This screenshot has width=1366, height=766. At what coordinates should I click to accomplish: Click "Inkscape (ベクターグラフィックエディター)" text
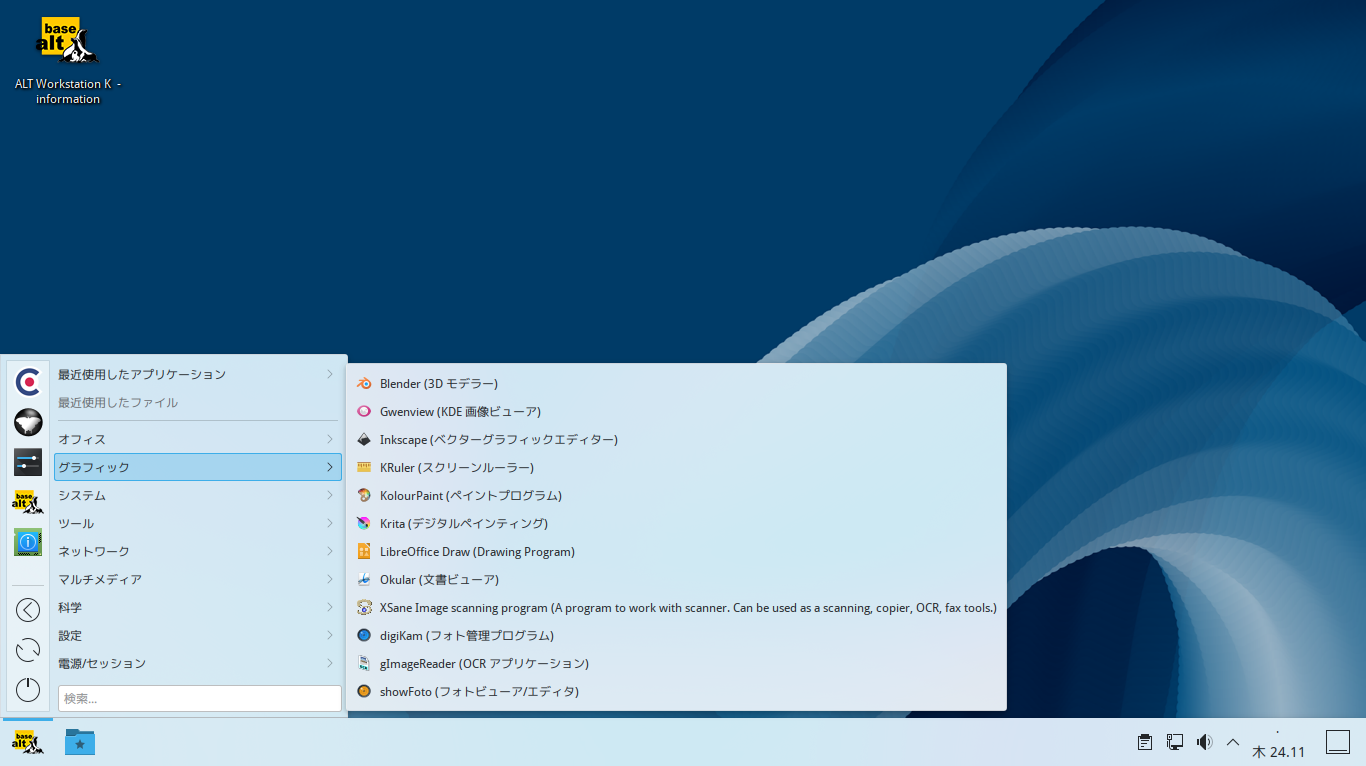coord(499,439)
